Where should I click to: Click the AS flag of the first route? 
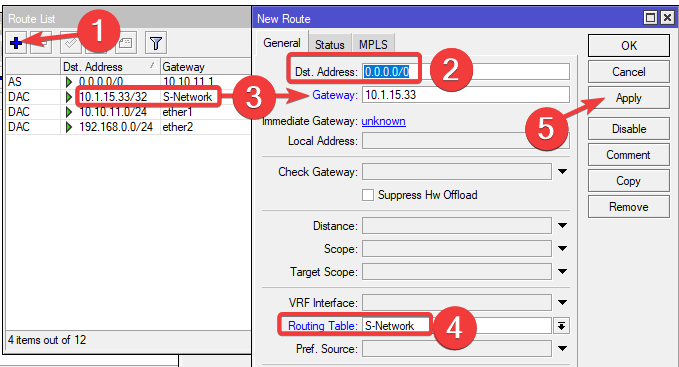(x=15, y=81)
